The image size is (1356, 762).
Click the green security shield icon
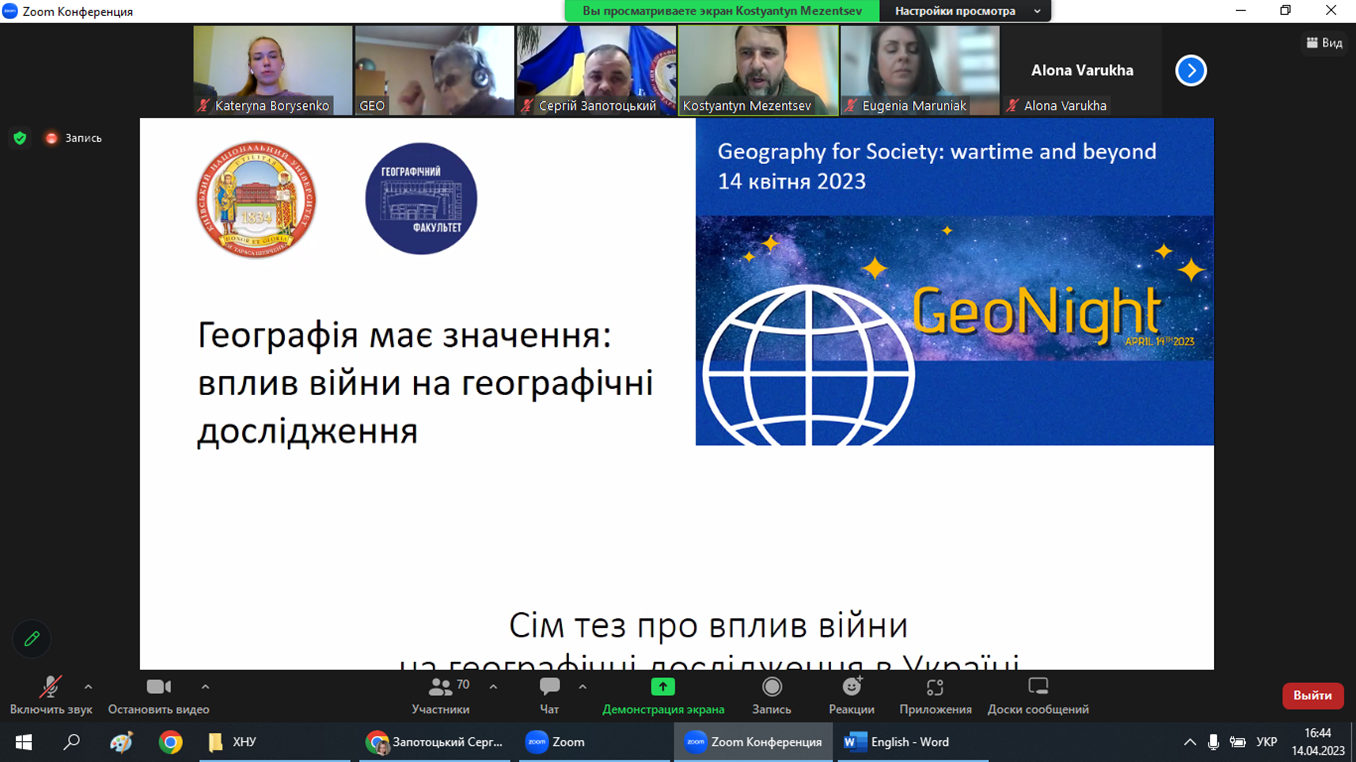[x=20, y=138]
